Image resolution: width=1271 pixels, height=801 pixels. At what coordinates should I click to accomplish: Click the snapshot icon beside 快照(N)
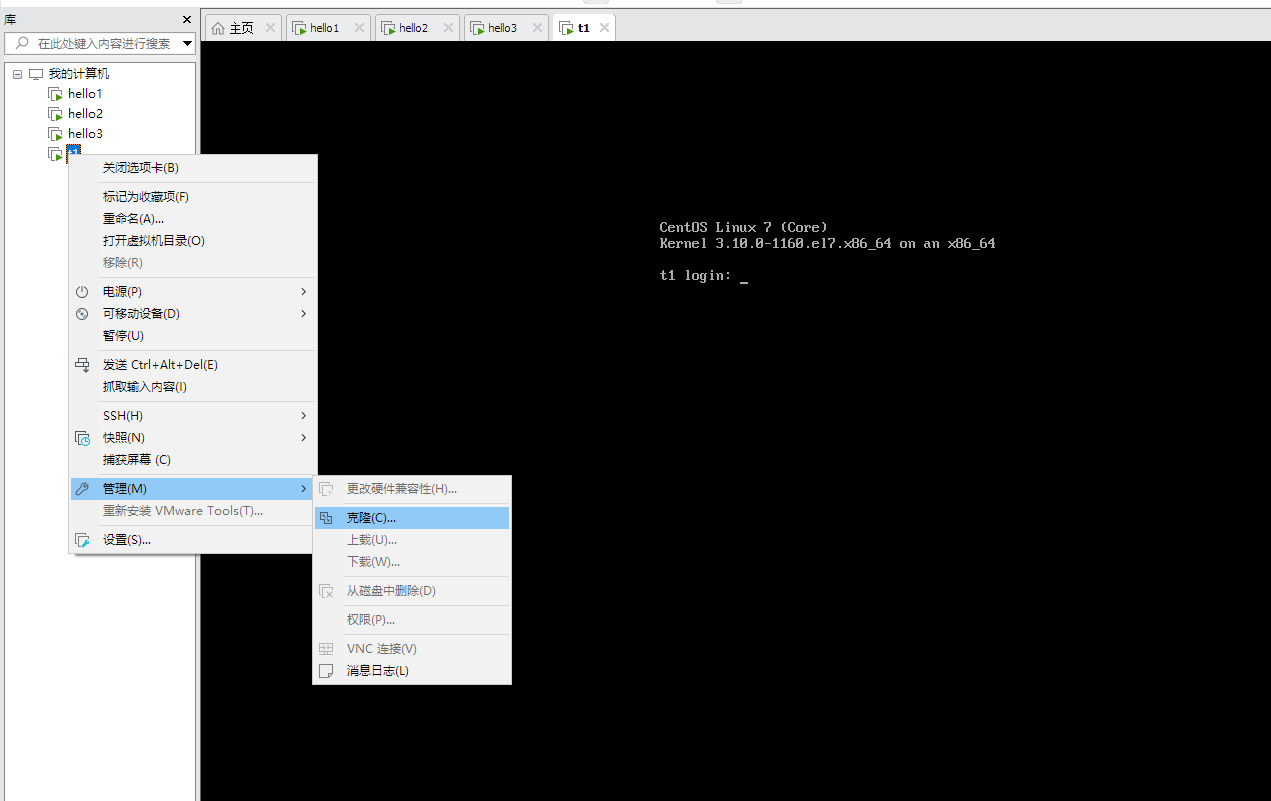coord(82,438)
